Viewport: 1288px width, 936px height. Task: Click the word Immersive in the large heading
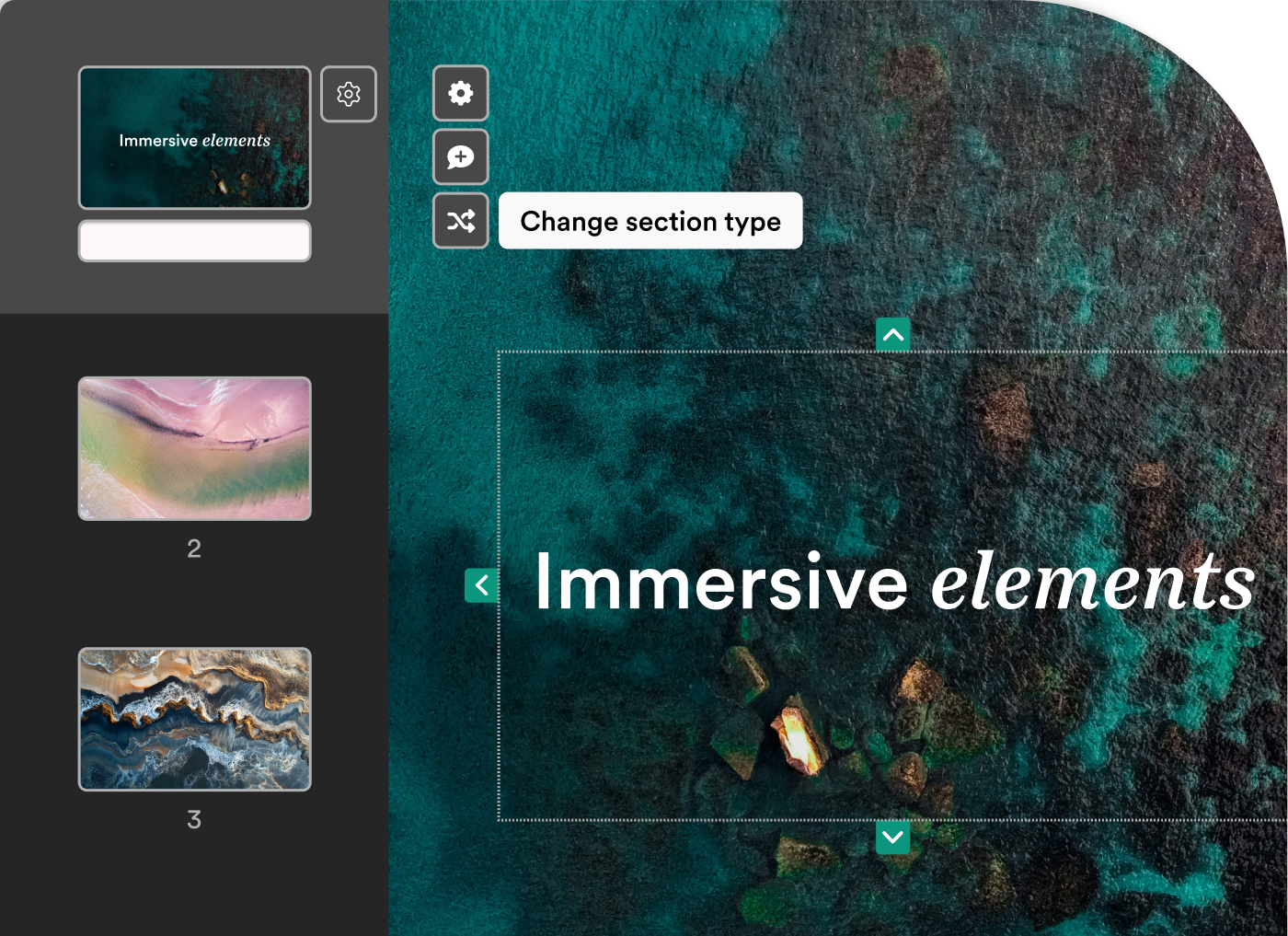pyautogui.click(x=721, y=582)
